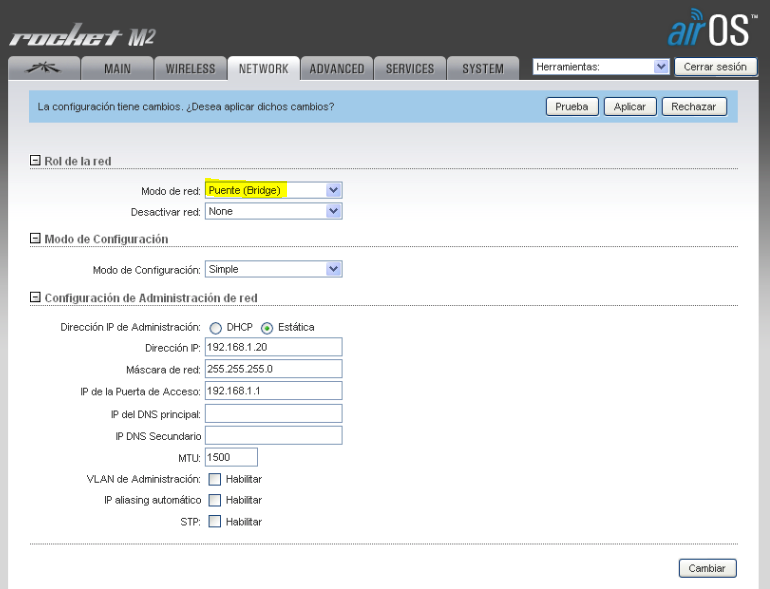Click the Cerrar sesión button
Image resolution: width=770 pixels, height=589 pixels.
pos(715,67)
